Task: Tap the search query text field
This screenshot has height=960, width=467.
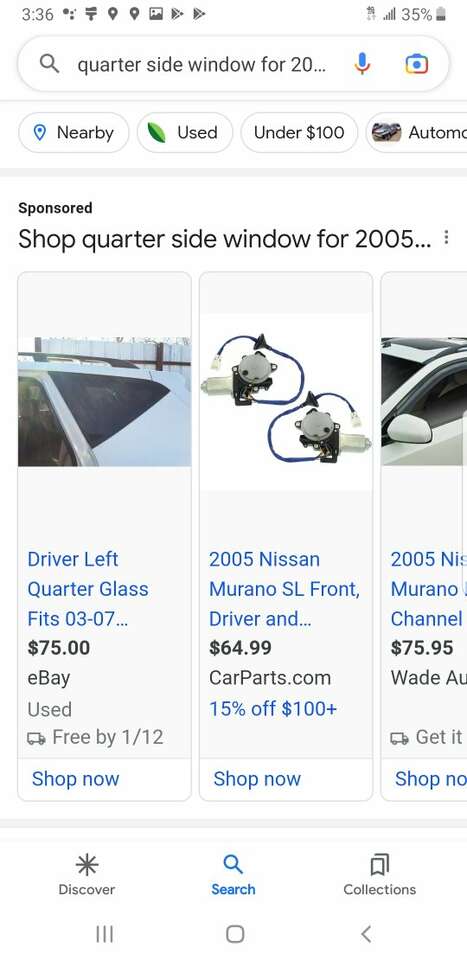Action: tap(202, 64)
